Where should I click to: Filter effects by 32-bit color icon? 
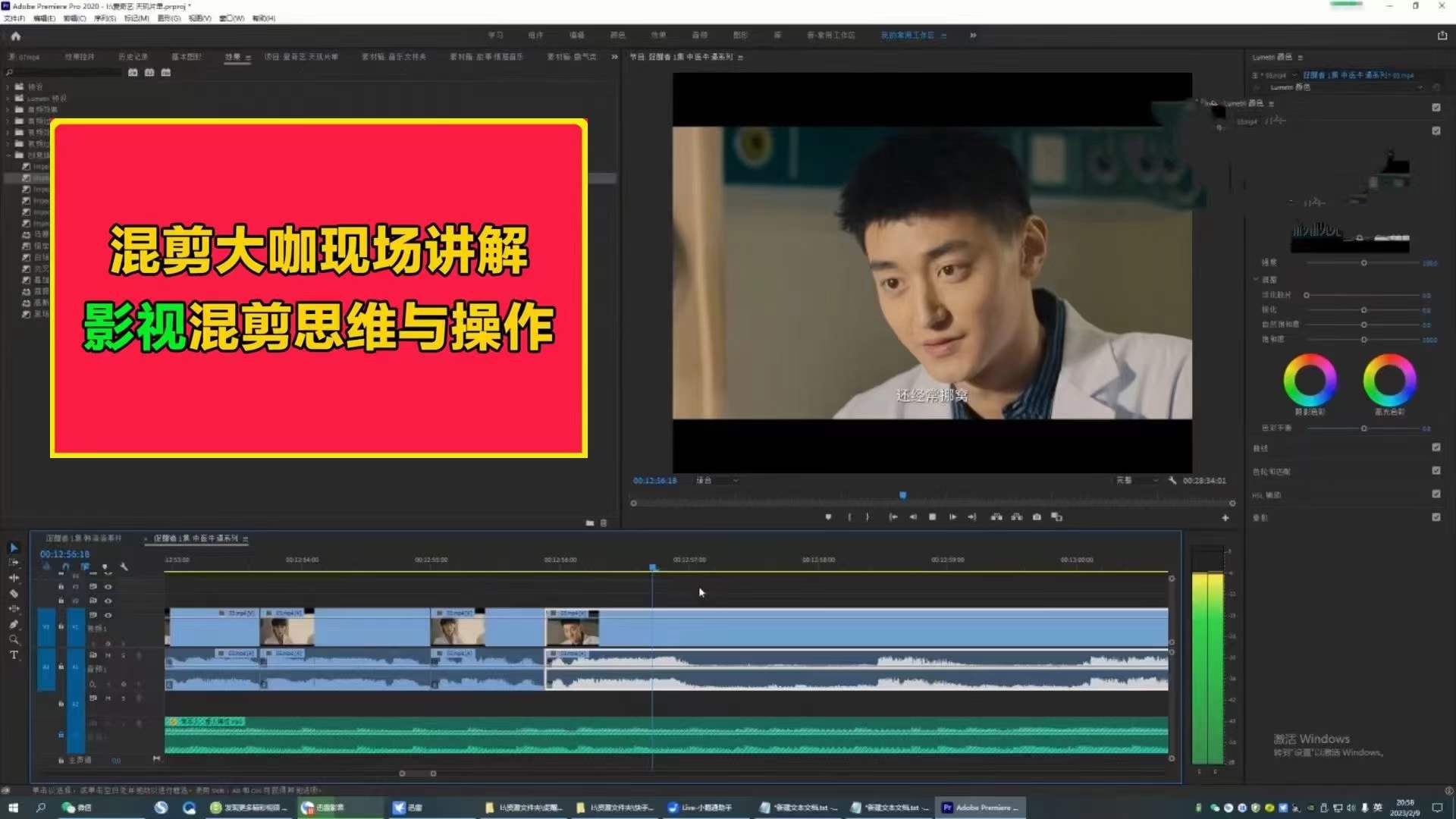pyautogui.click(x=149, y=73)
